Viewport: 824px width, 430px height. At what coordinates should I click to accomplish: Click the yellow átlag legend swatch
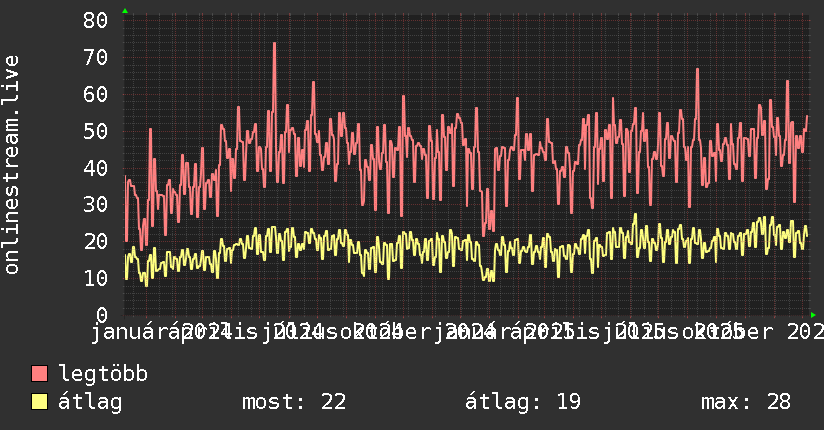[39, 401]
